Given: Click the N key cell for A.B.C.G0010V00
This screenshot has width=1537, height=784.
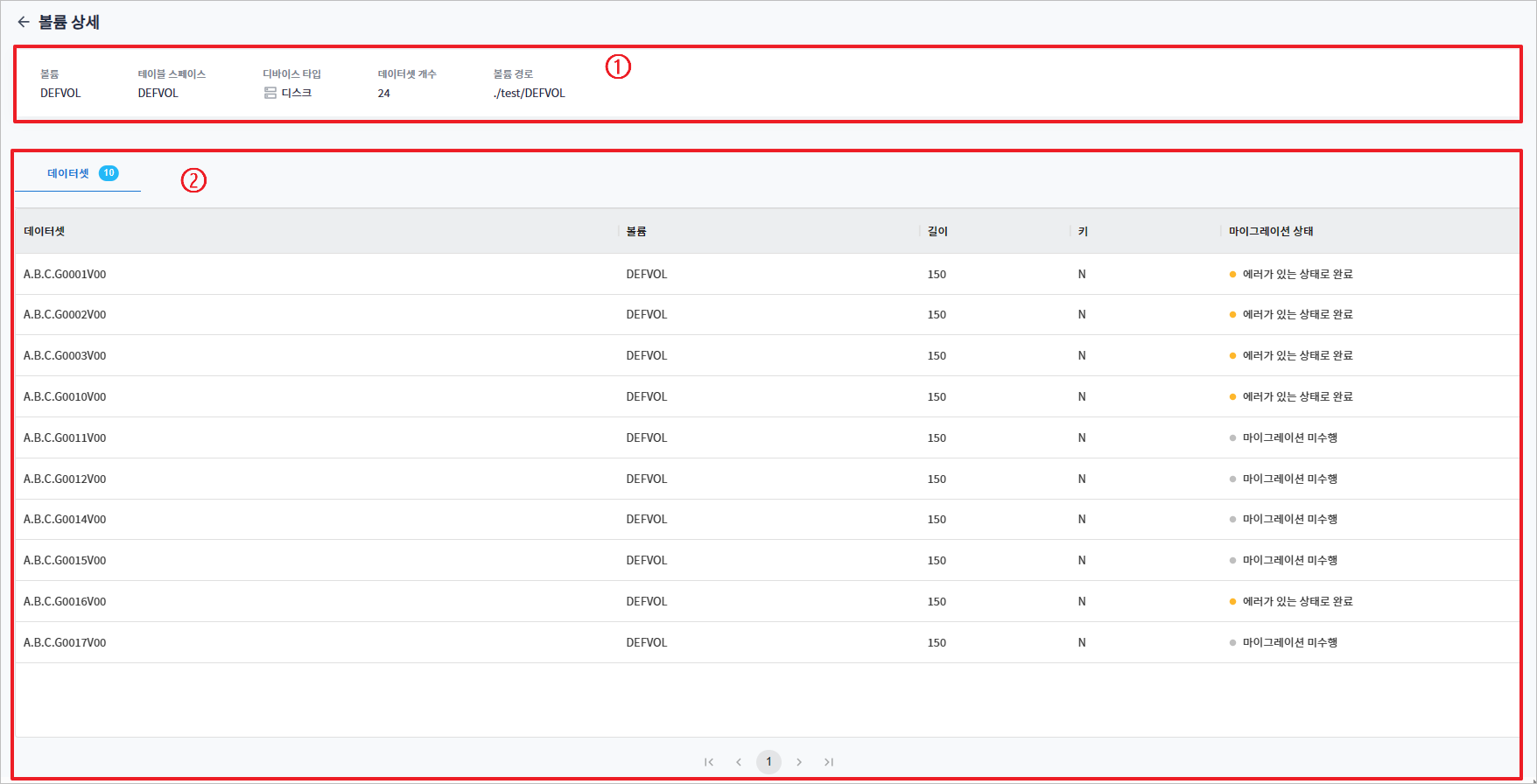Looking at the screenshot, I should [x=1082, y=396].
